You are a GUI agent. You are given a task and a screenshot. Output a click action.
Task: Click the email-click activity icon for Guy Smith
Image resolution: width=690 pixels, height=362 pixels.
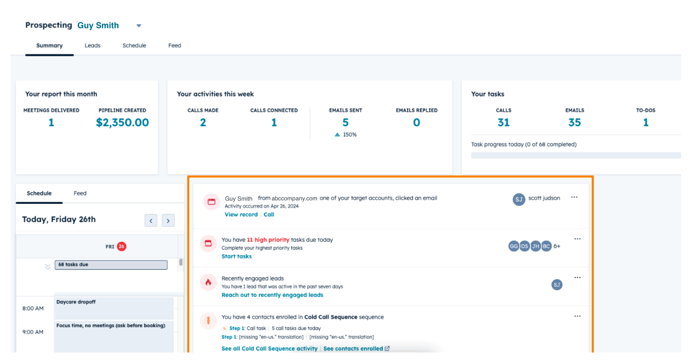(x=211, y=201)
